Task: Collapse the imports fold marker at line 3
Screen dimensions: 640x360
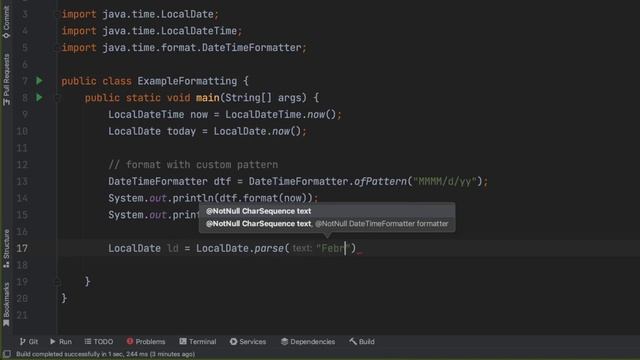Action: pyautogui.click(x=58, y=14)
